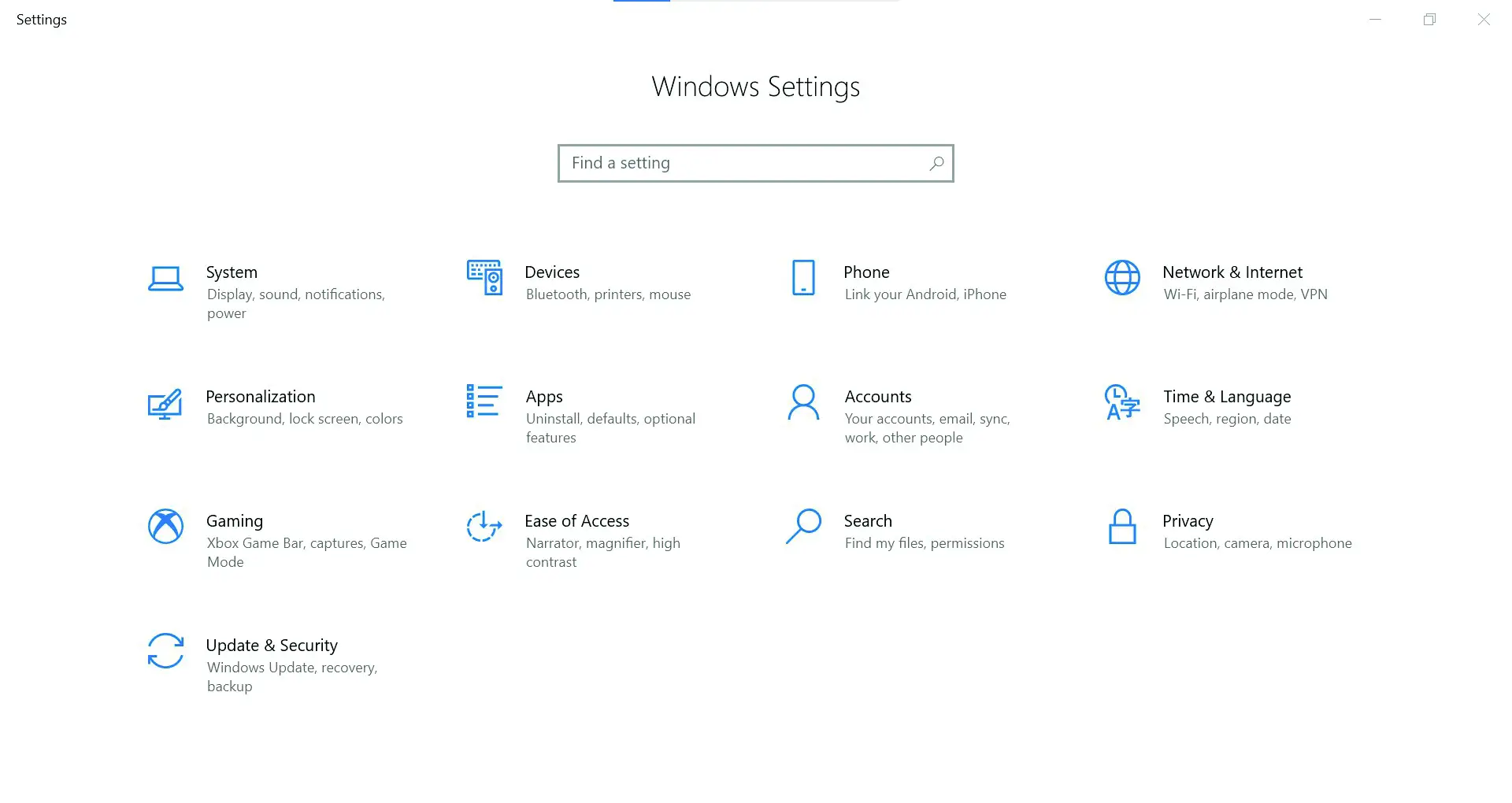Click the 'Wi-Fi, airplane mode, VPN' description
Viewport: 1512px width, 803px height.
click(x=1246, y=294)
